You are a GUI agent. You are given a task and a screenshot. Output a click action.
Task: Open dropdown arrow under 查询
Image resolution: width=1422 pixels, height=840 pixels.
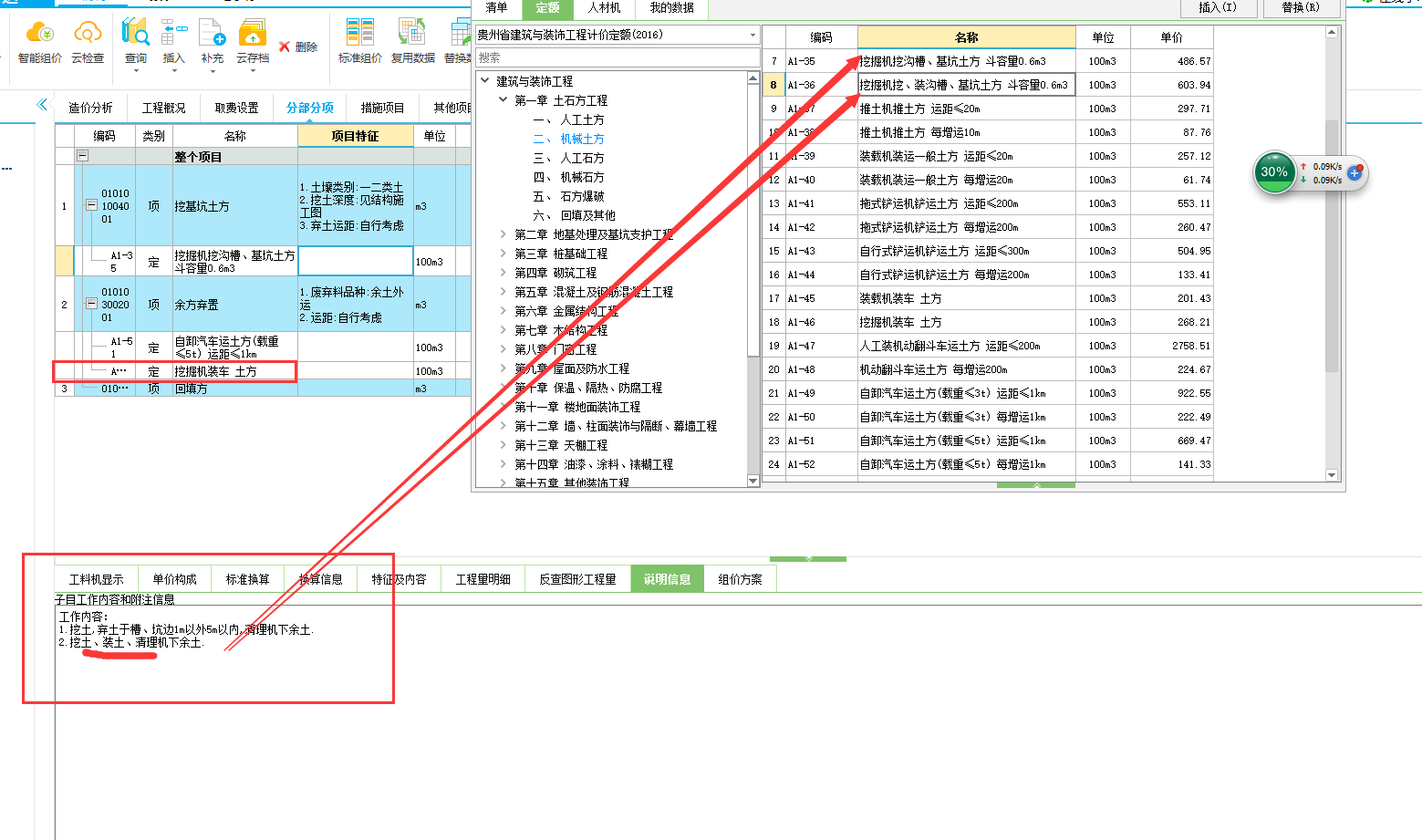[136, 71]
